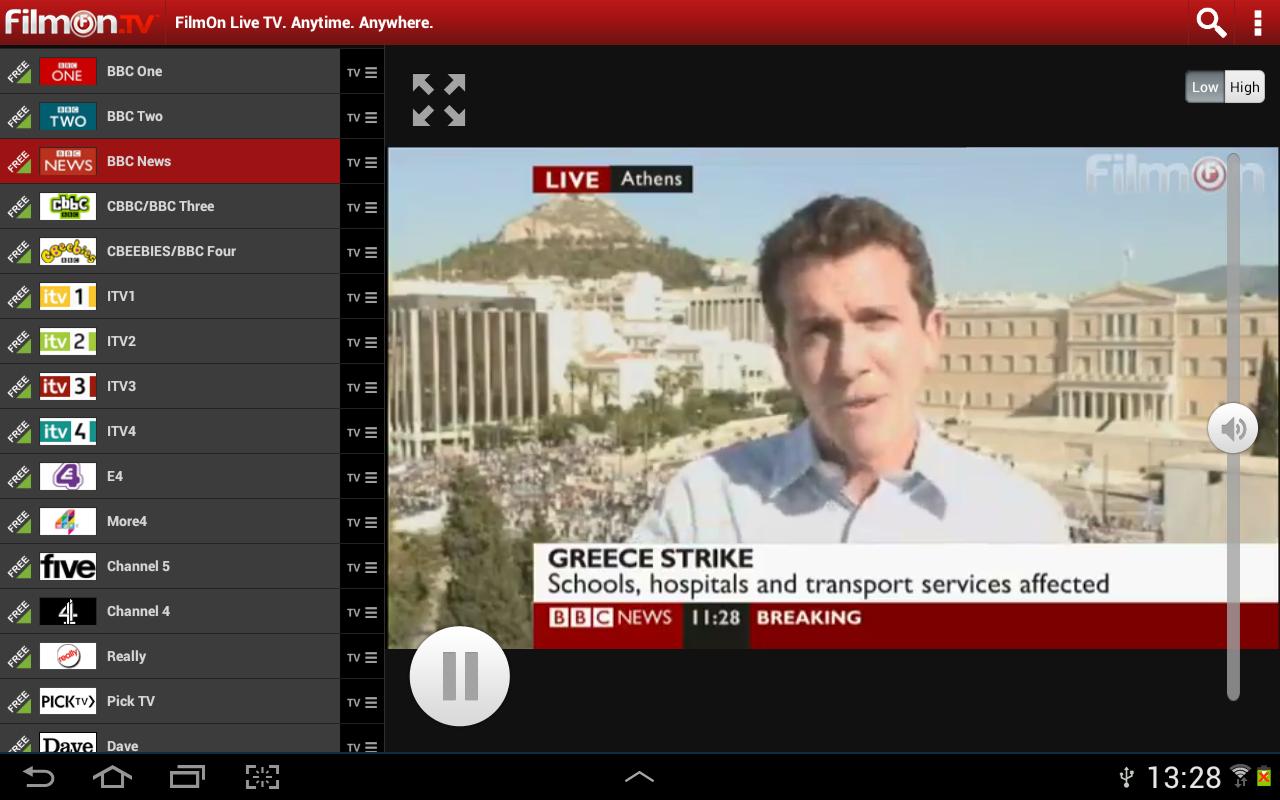Click the Channel 4 logo icon
1280x800 pixels.
(67, 611)
